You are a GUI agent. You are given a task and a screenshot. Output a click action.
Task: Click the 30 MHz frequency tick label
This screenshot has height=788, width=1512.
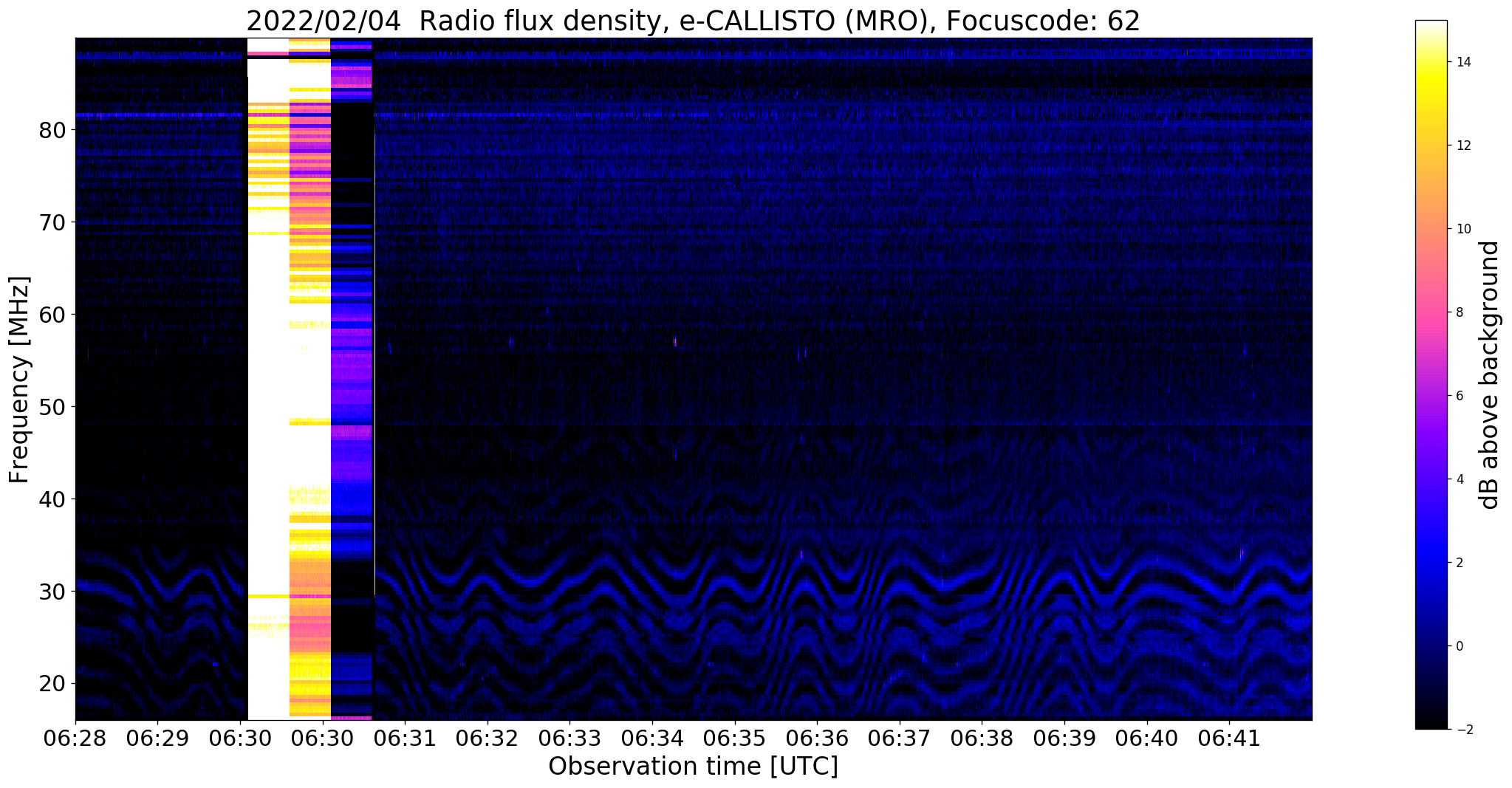pyautogui.click(x=52, y=592)
